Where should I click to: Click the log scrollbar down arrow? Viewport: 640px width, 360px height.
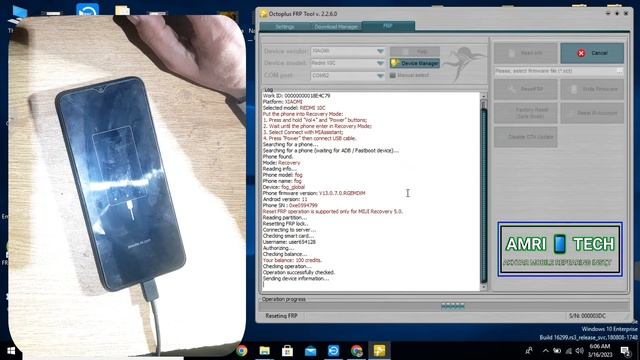pos(484,287)
